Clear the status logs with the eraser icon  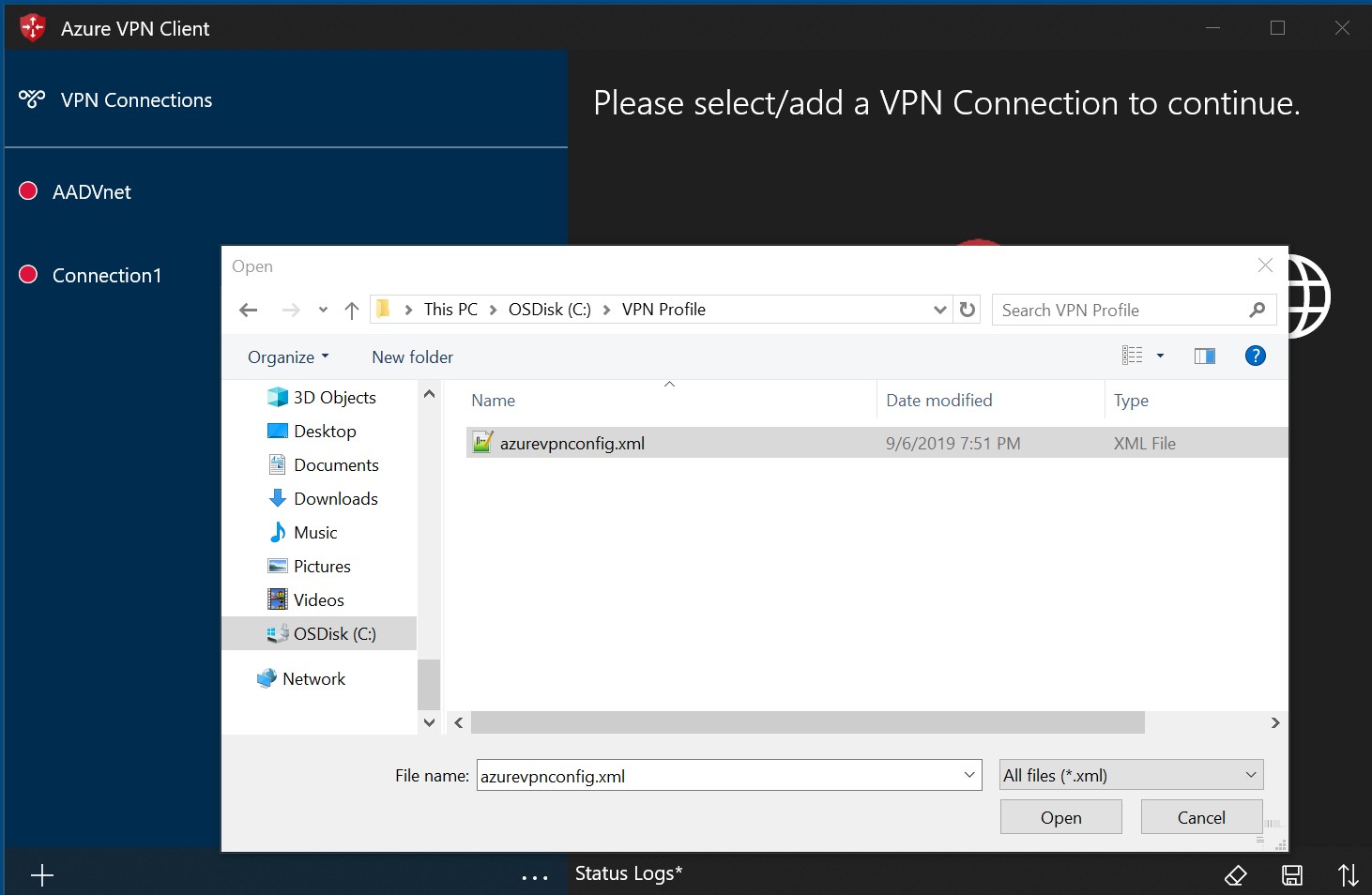[x=1236, y=874]
